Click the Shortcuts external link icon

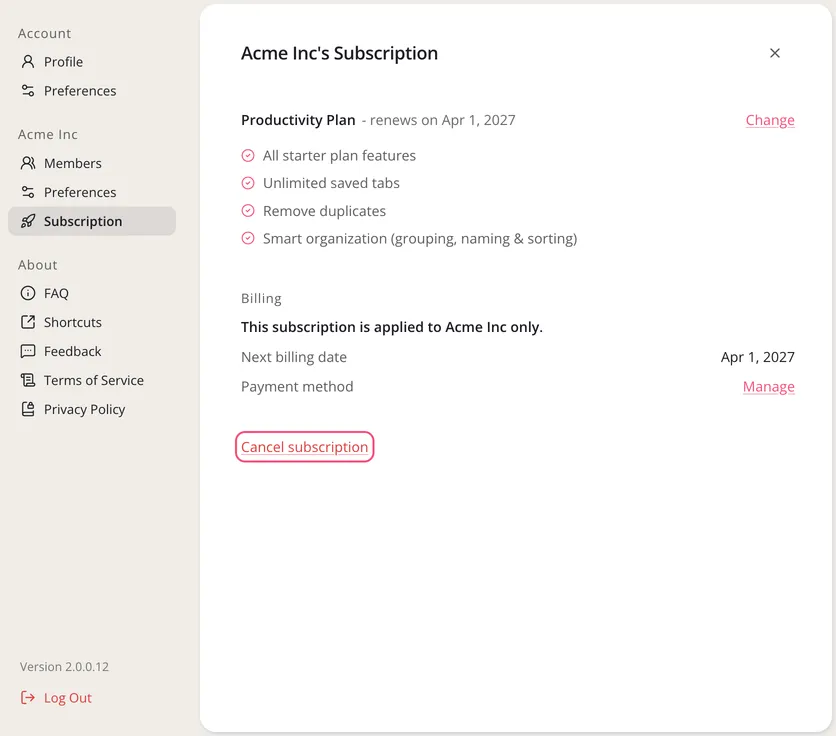28,322
